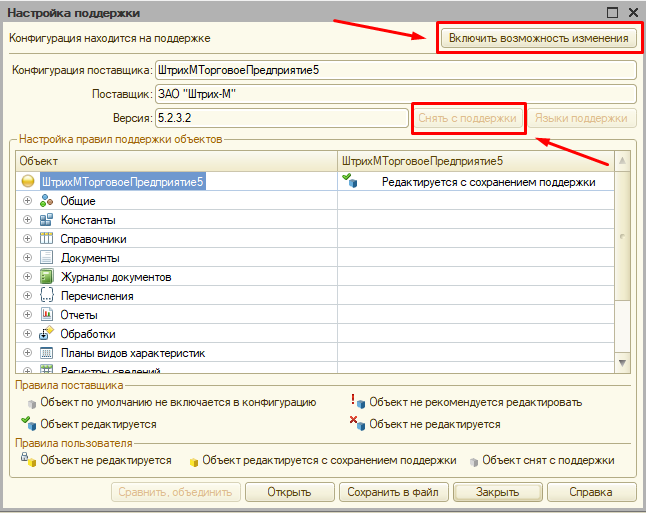Click the object list scrollbar down arrow

tap(623, 363)
